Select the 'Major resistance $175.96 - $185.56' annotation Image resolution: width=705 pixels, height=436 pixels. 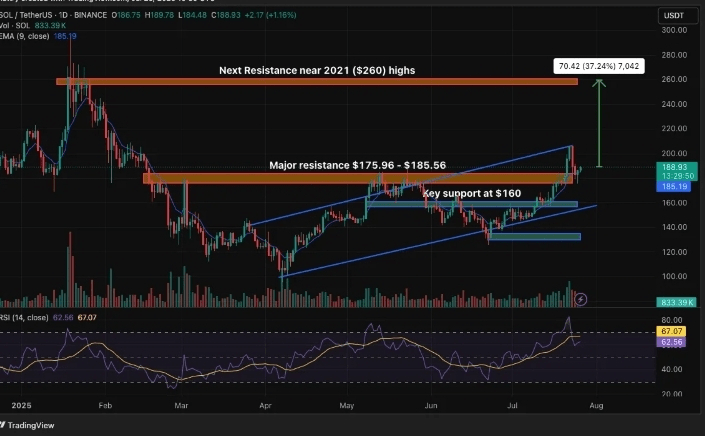click(x=357, y=165)
